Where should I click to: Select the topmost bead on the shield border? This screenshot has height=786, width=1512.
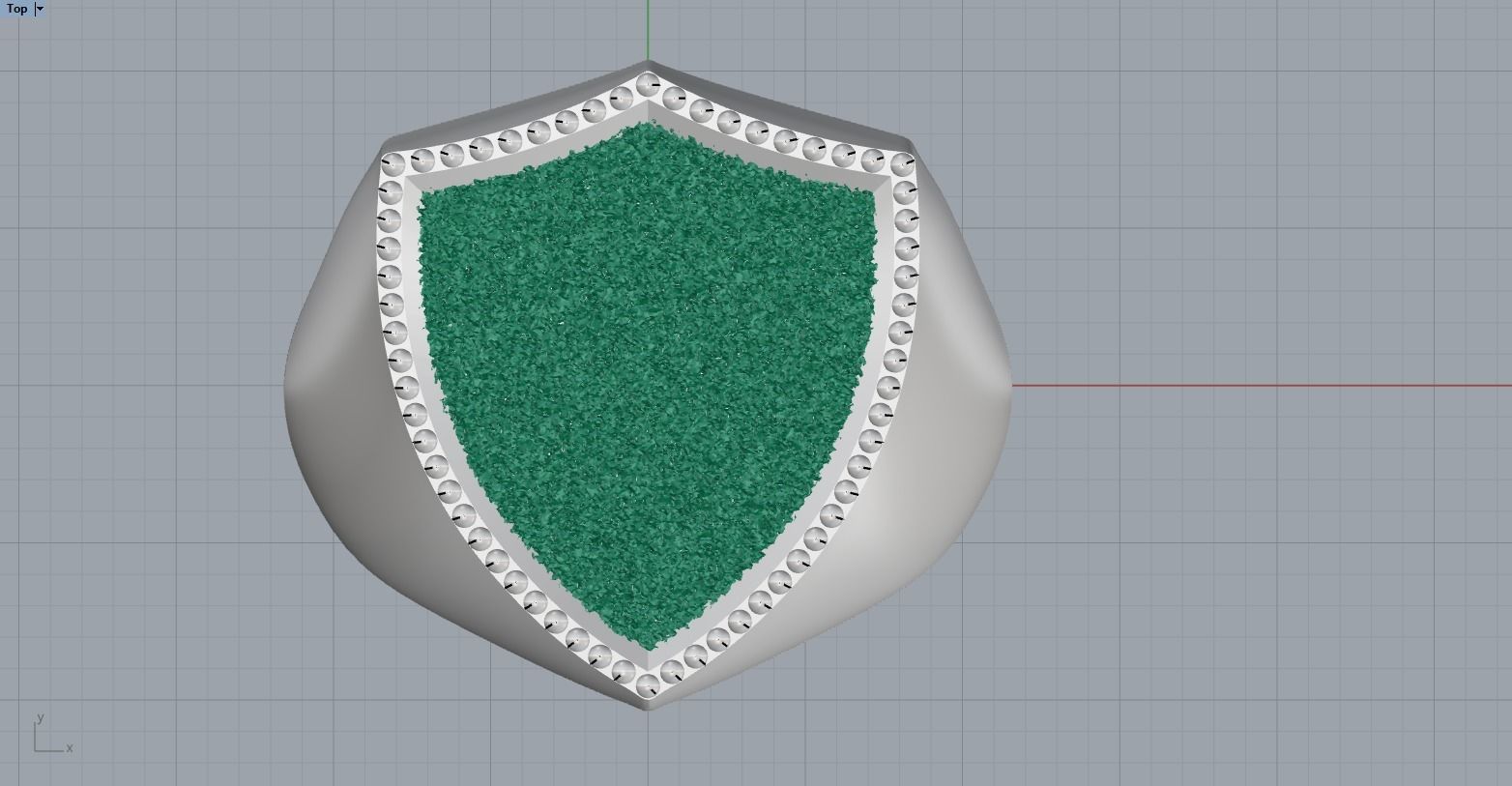coord(648,85)
